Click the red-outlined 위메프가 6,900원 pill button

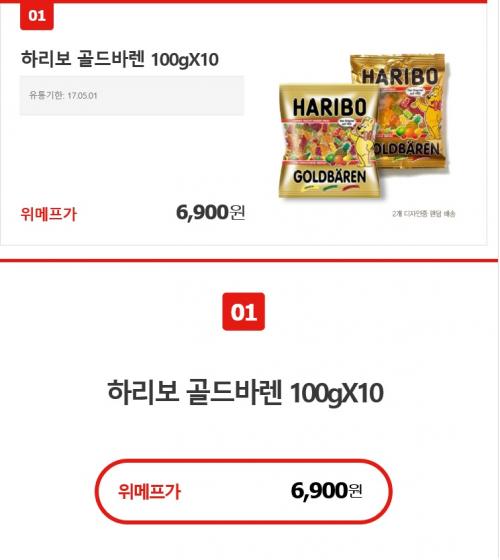[x=244, y=491]
